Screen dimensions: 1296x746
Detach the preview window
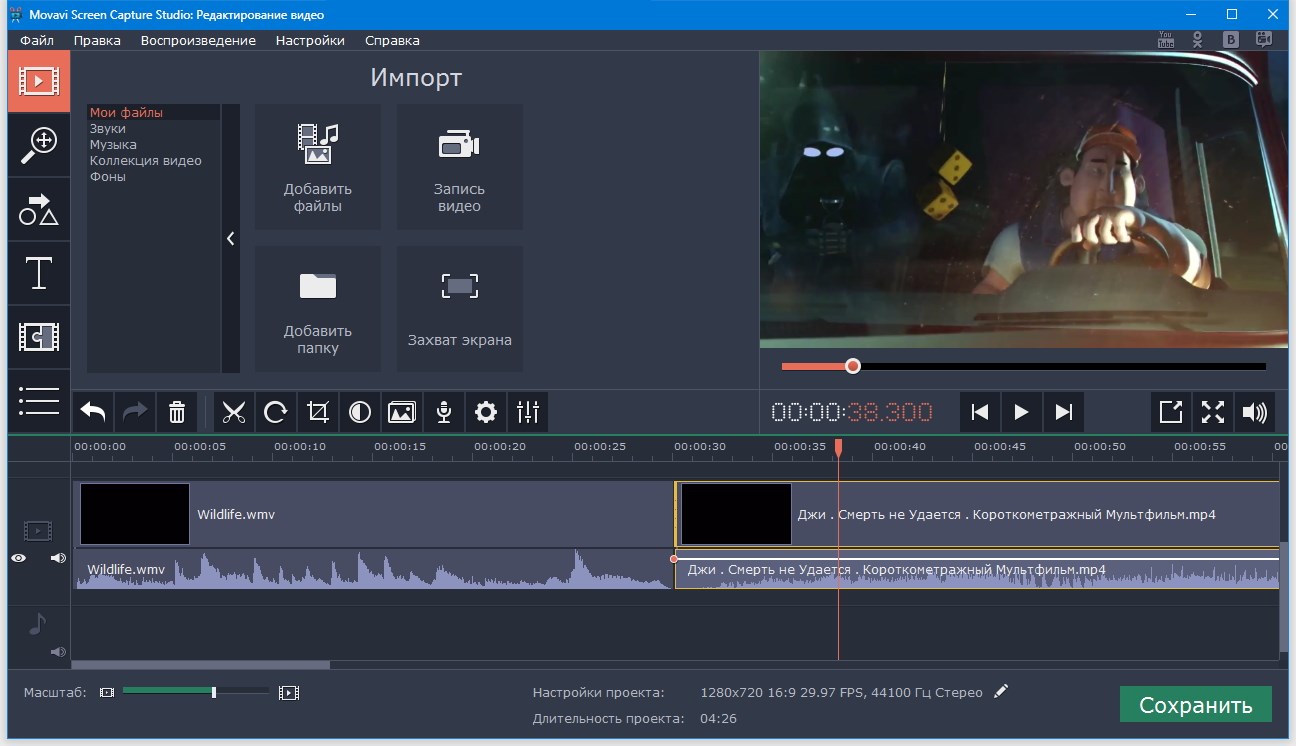[1171, 411]
